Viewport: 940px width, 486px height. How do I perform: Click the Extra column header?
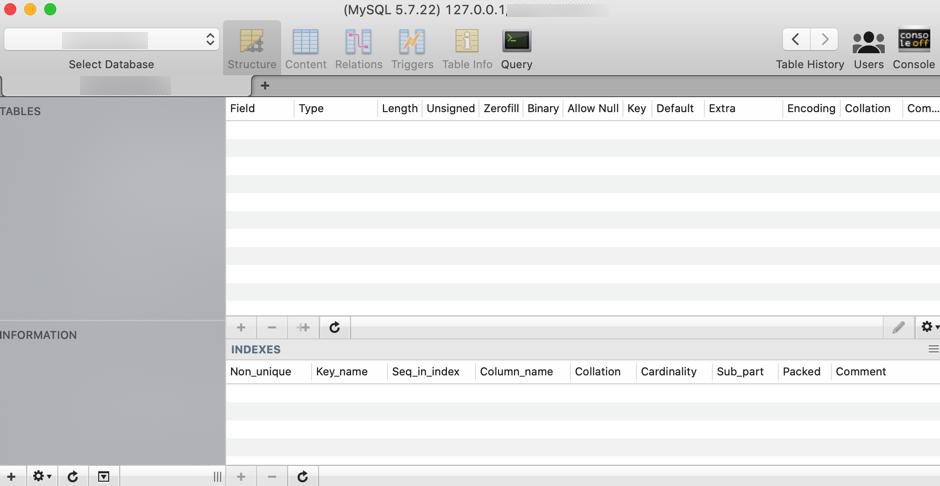[x=743, y=108]
